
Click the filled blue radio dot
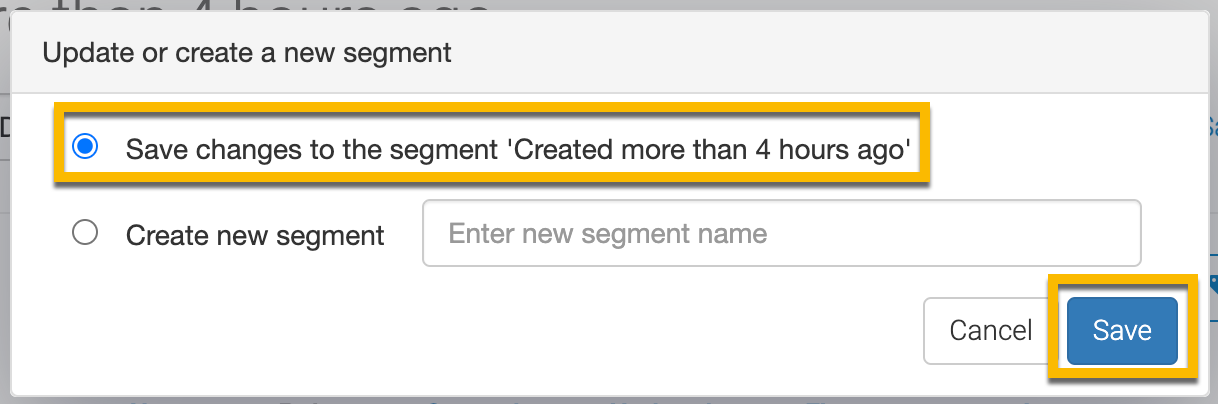(86, 148)
